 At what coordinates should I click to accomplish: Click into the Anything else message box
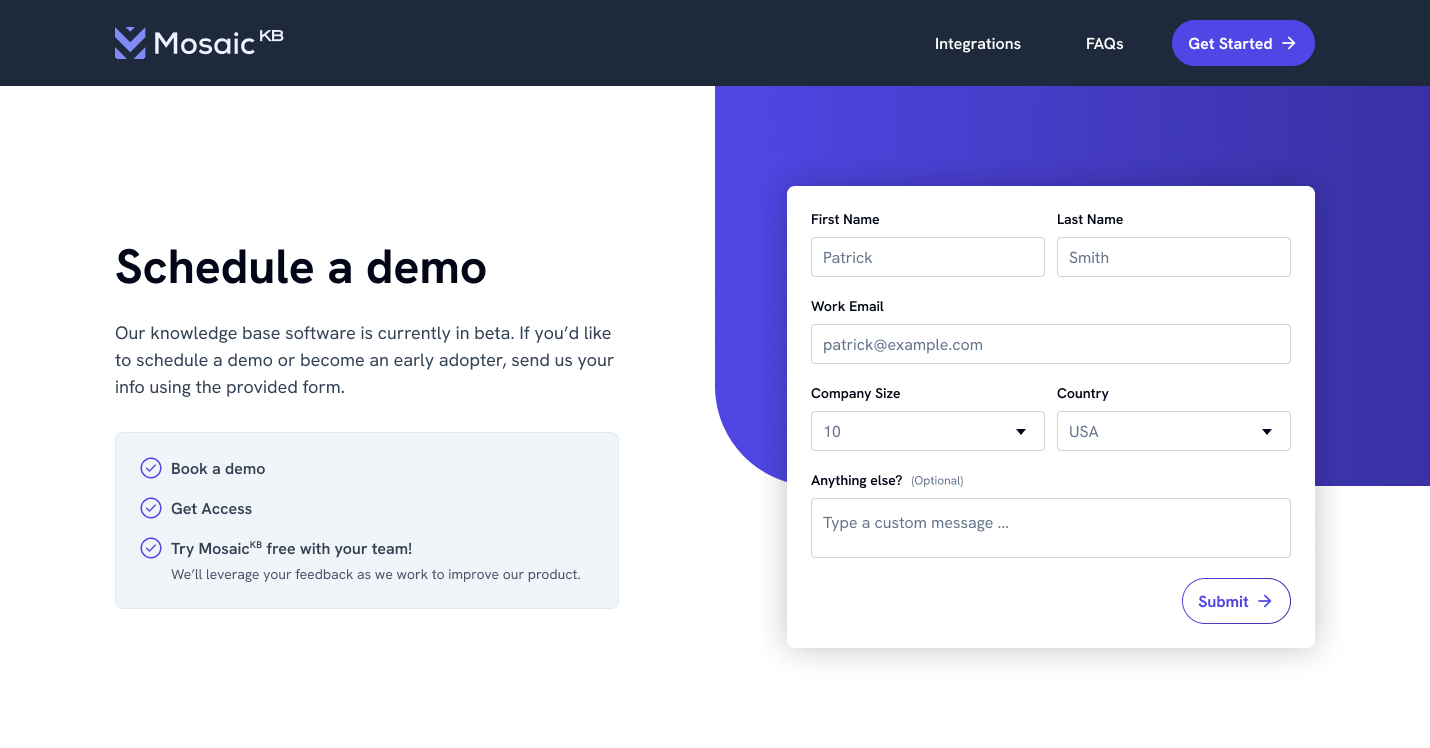coord(1050,528)
